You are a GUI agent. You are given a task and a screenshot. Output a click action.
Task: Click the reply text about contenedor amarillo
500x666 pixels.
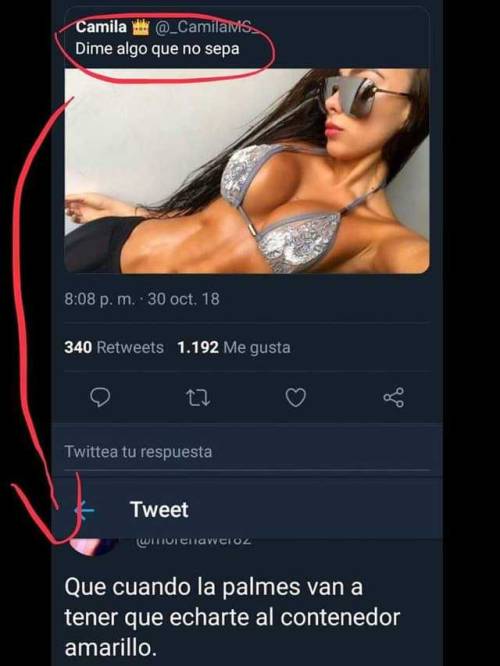coord(232,618)
